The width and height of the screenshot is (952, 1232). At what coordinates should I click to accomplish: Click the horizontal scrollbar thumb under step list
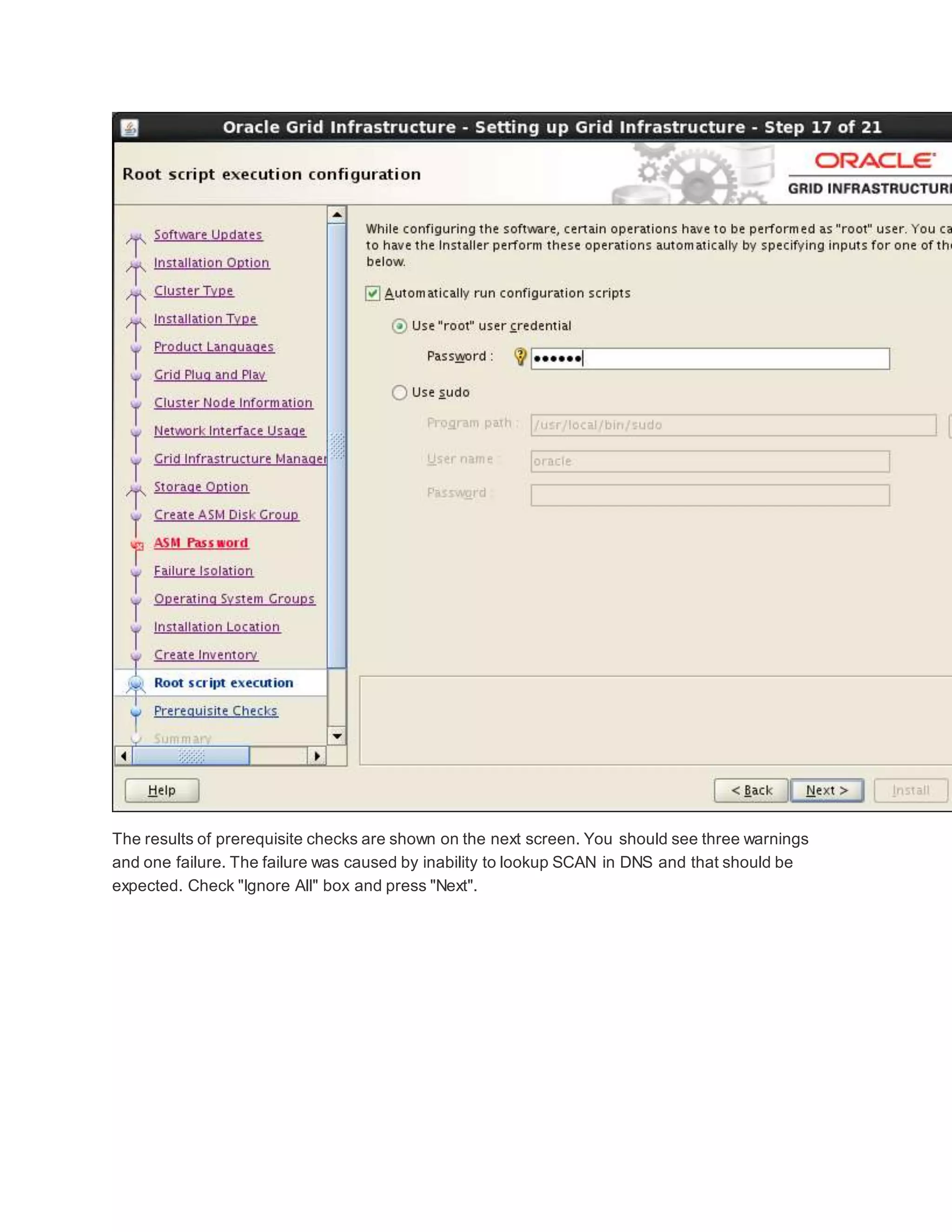point(191,755)
